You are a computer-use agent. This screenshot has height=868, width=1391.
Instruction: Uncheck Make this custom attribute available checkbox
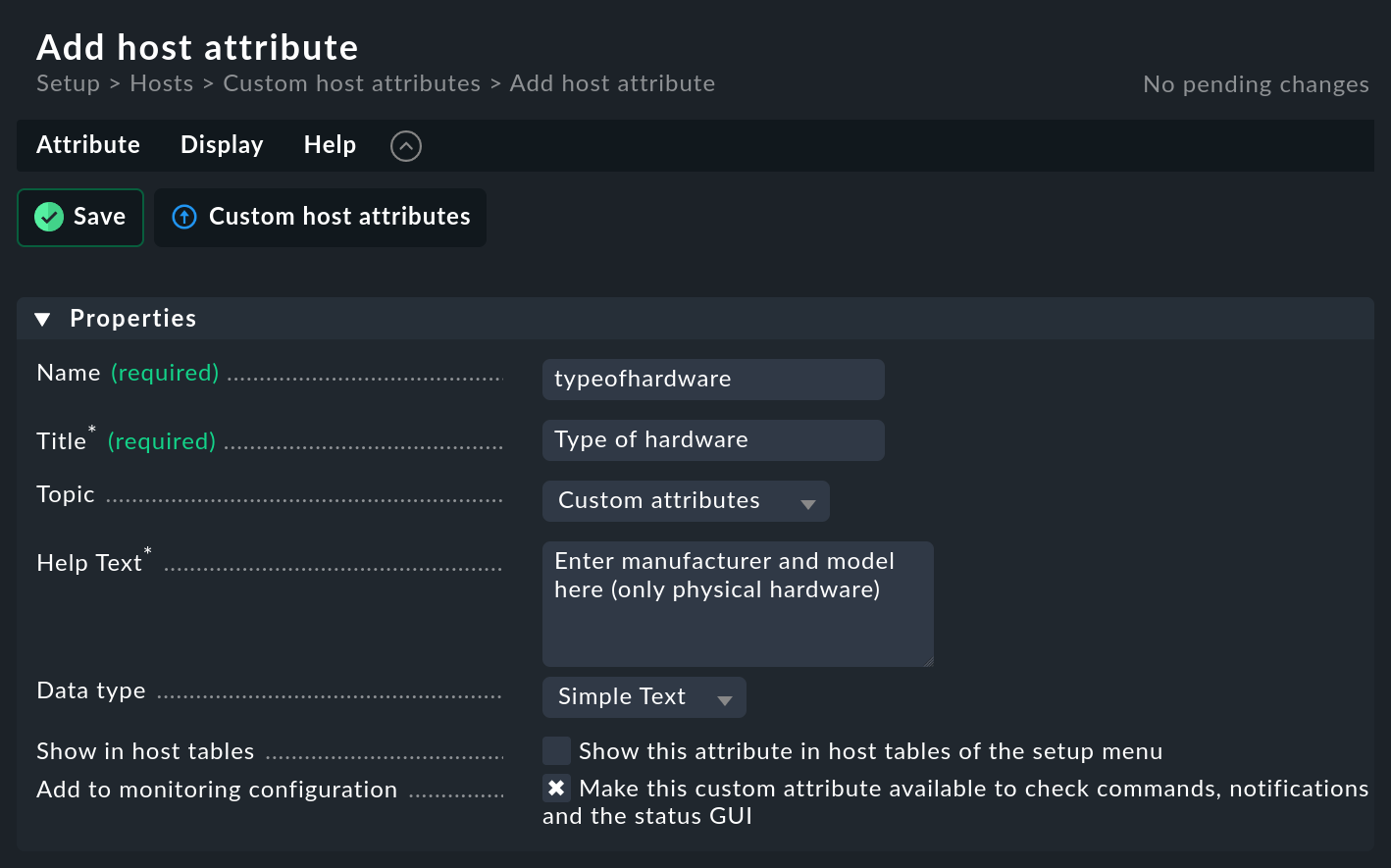click(x=556, y=789)
